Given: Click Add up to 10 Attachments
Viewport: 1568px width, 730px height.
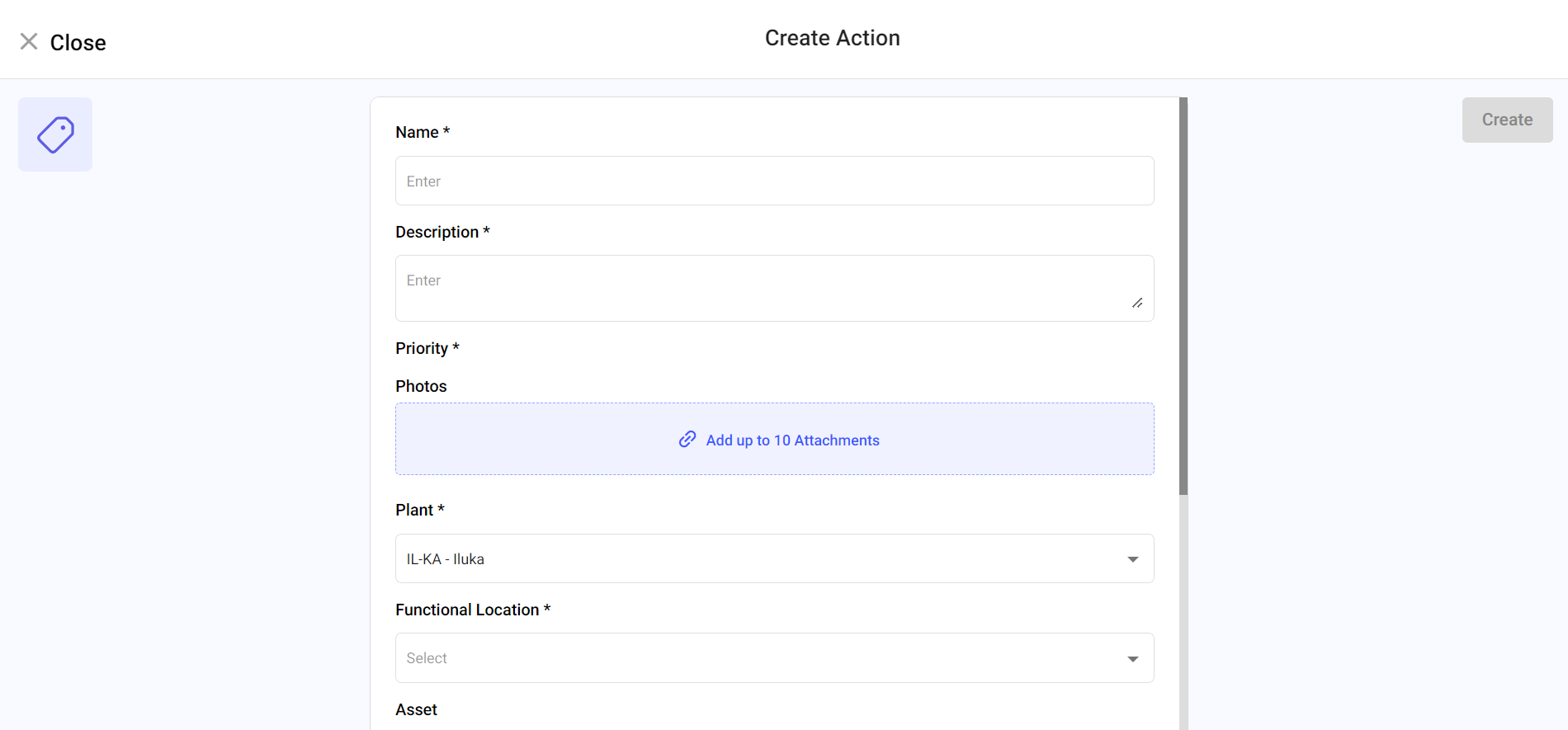Looking at the screenshot, I should [x=792, y=440].
